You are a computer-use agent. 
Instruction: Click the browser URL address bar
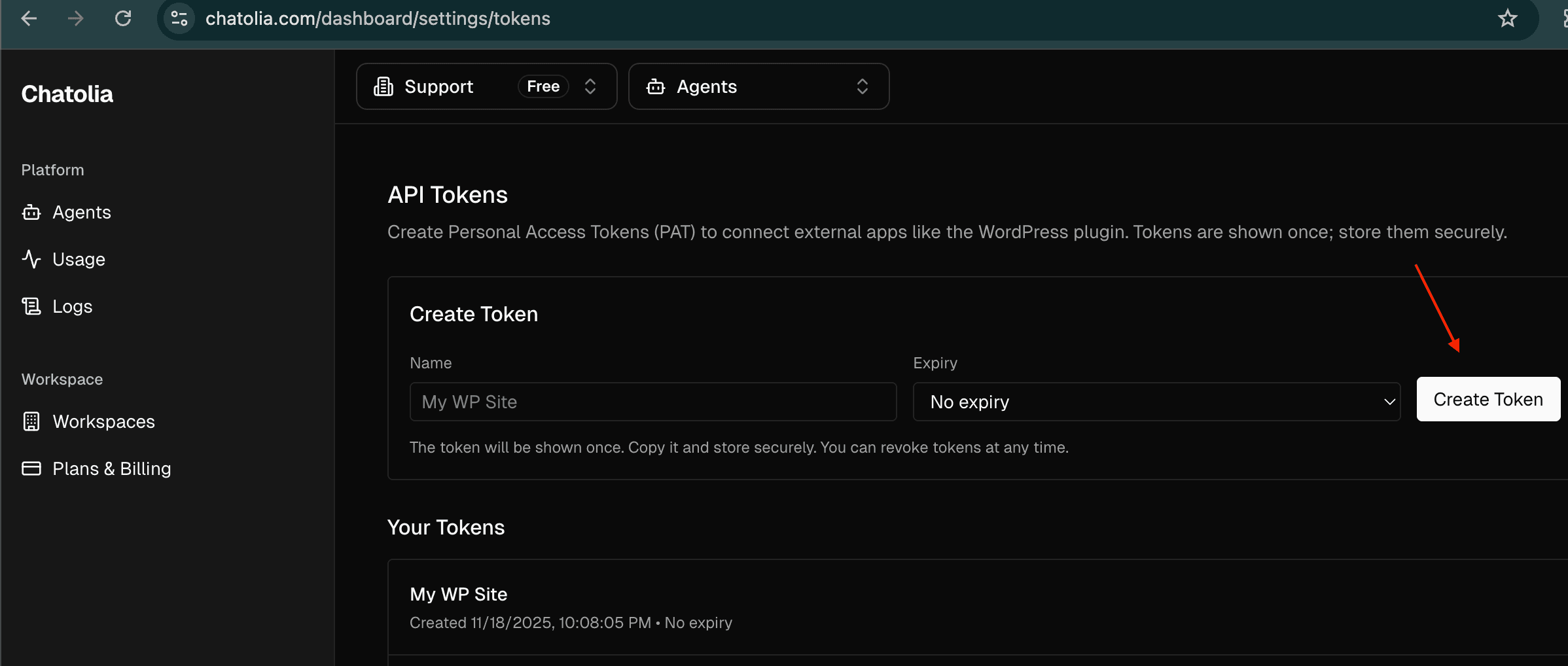(x=785, y=18)
